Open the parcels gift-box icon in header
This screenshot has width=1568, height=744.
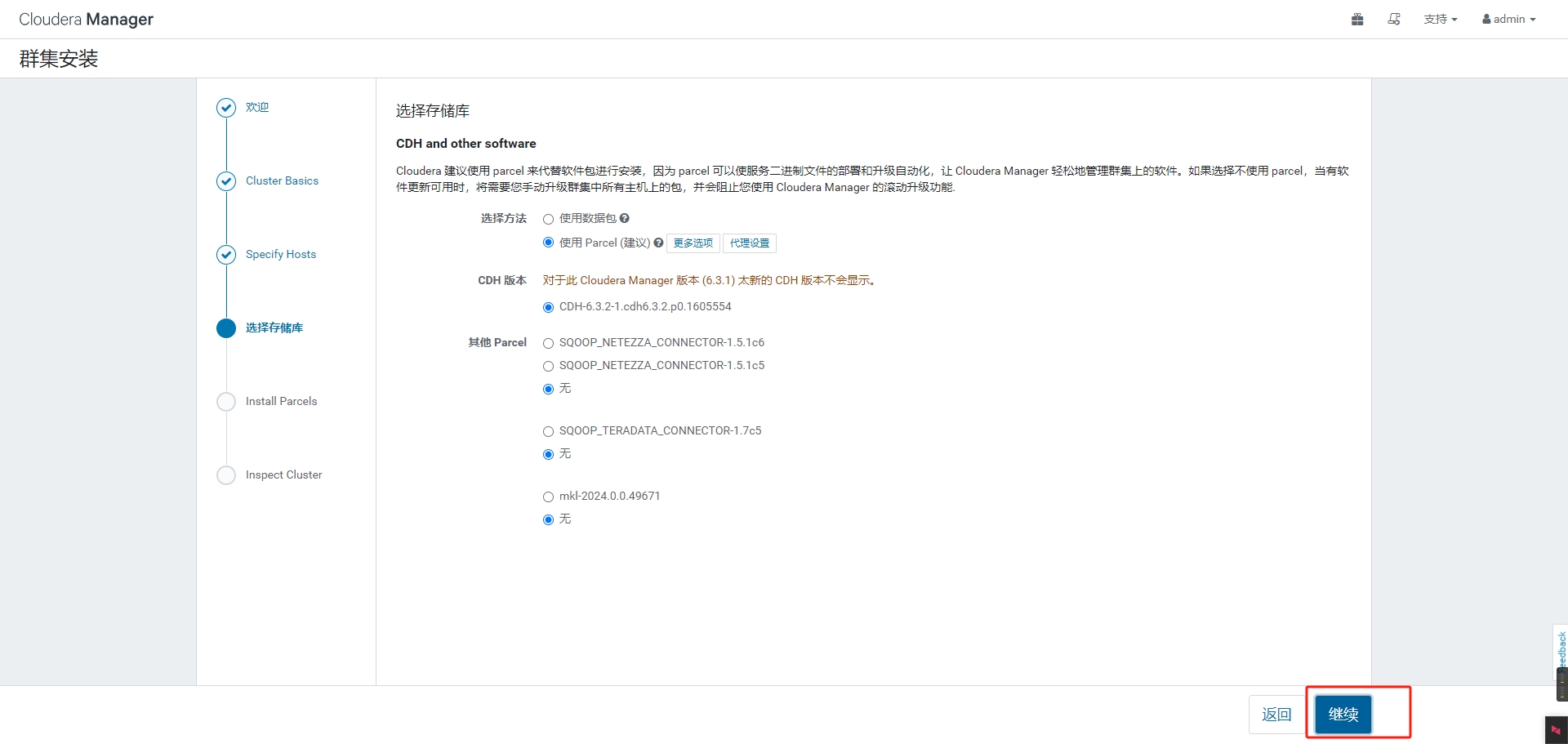pos(1357,19)
